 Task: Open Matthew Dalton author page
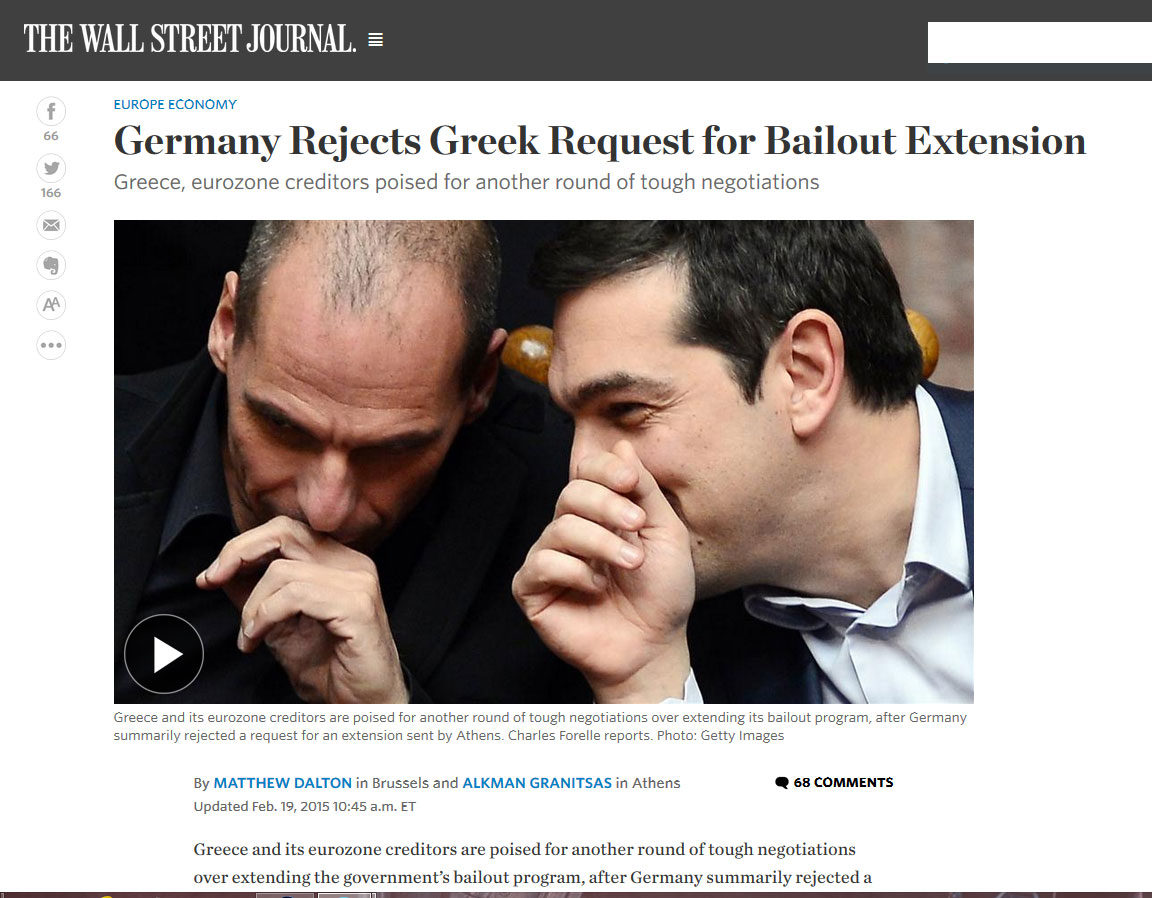coord(282,783)
